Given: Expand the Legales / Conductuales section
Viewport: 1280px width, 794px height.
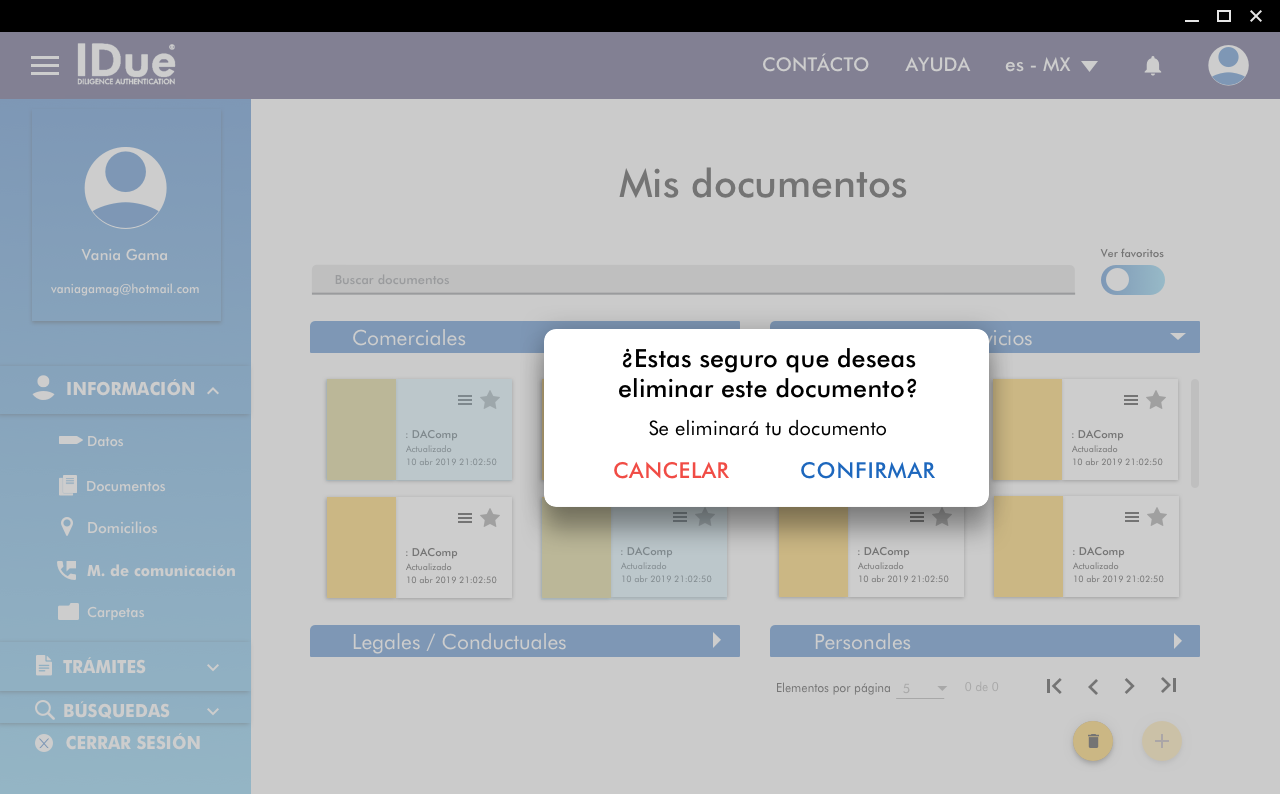Looking at the screenshot, I should tap(716, 641).
